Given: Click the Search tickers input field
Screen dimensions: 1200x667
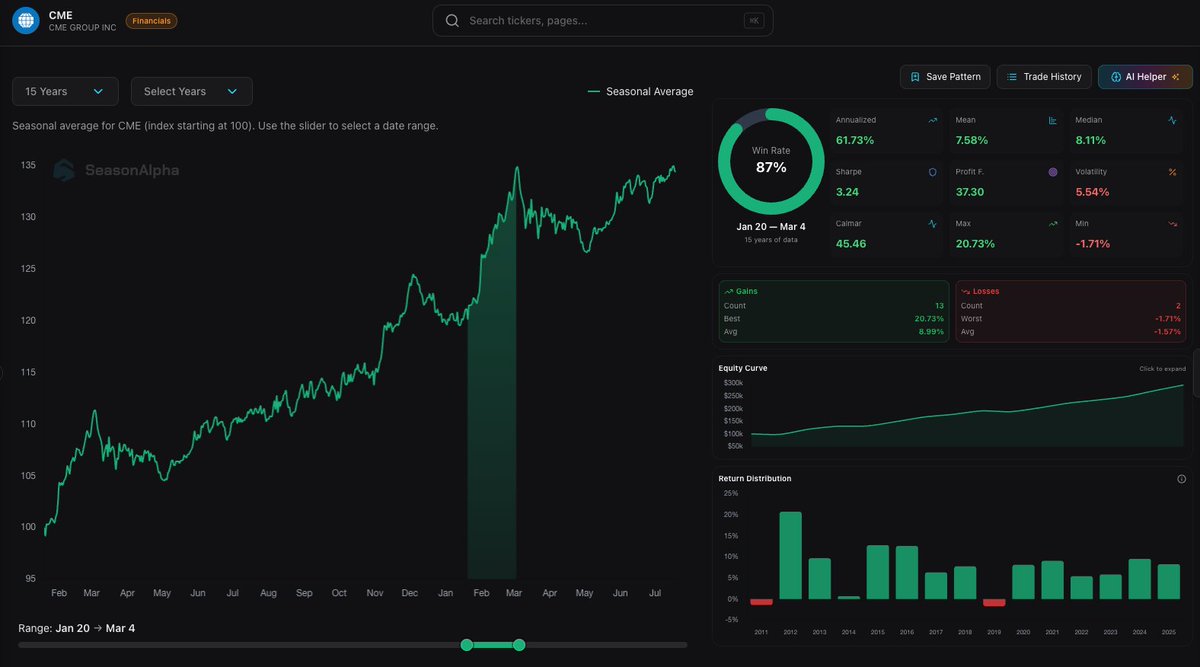Looking at the screenshot, I should click(600, 20).
